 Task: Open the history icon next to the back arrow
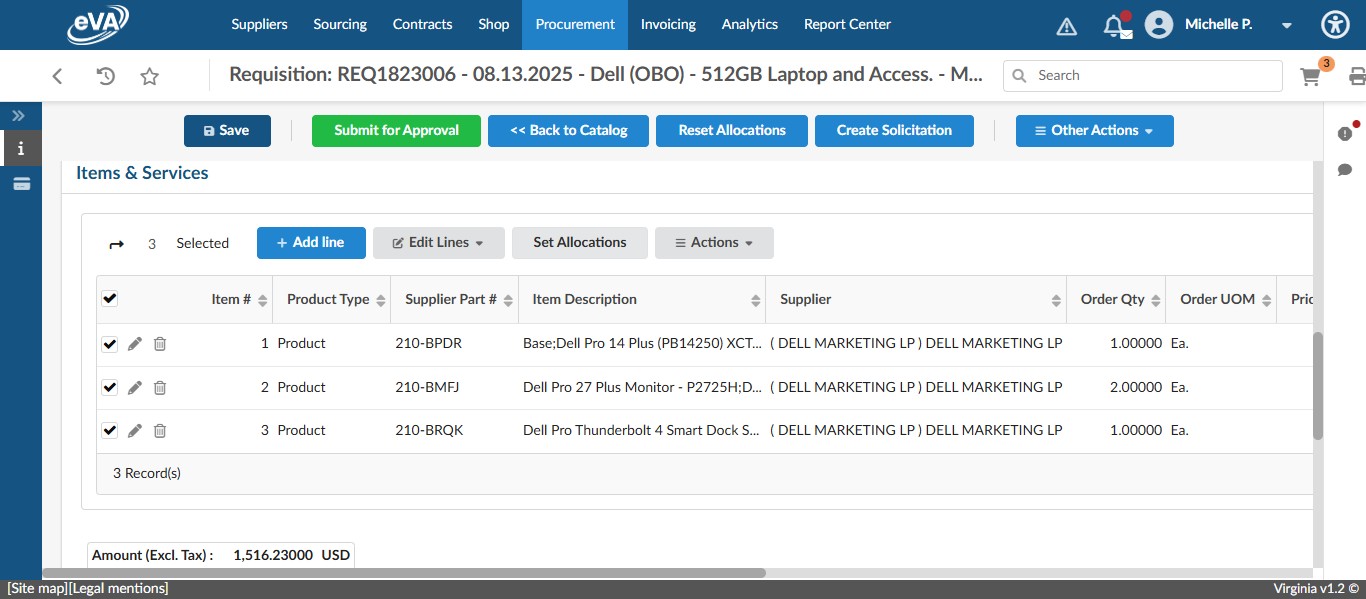click(x=105, y=75)
